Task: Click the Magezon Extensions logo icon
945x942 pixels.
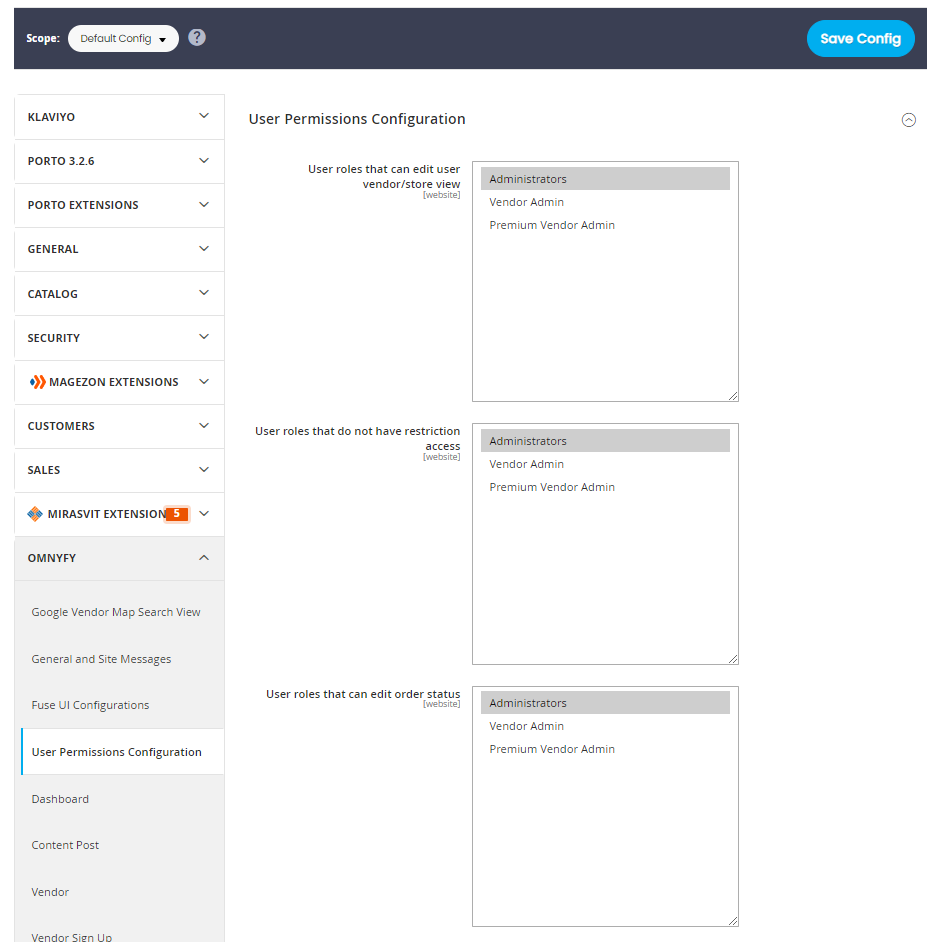Action: click(37, 382)
